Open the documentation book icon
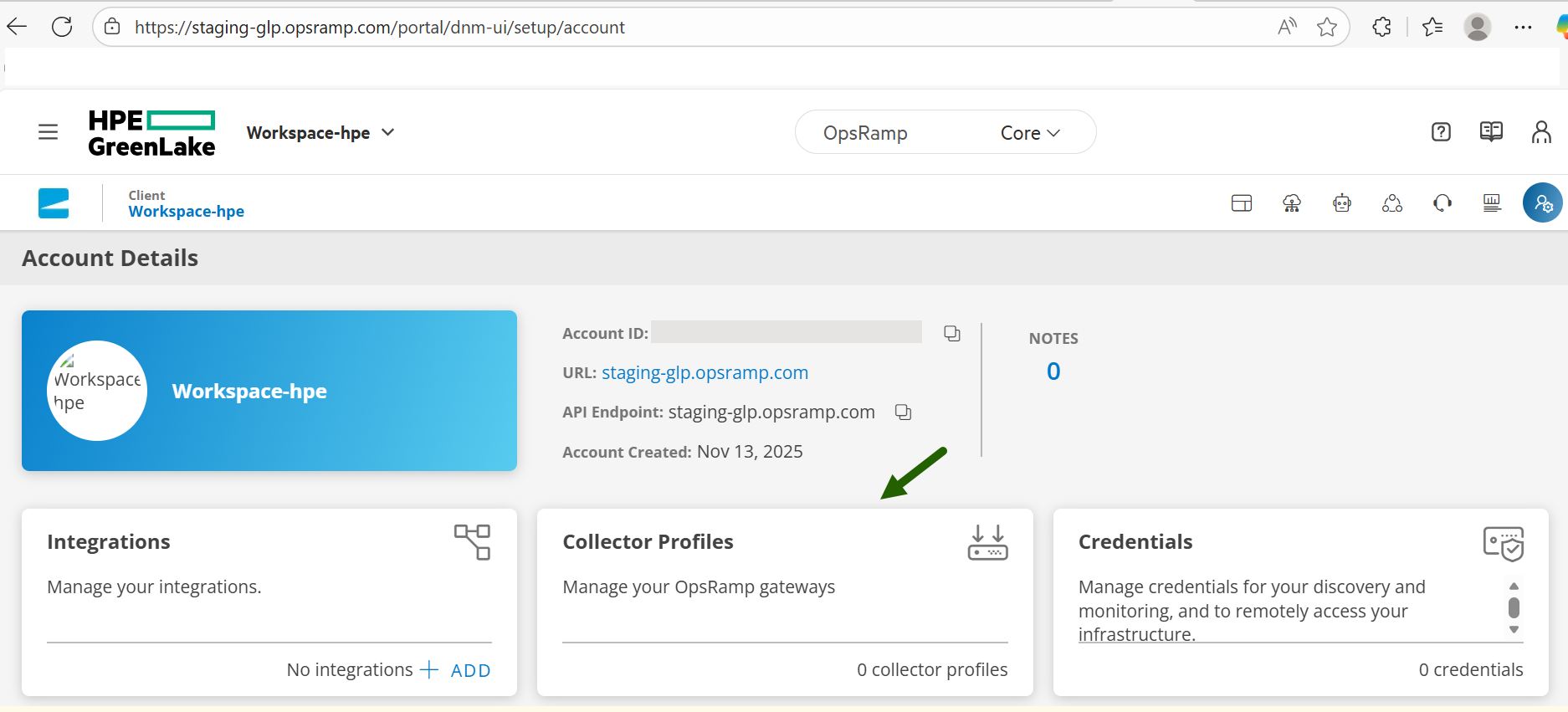This screenshot has height=712, width=1568. (x=1491, y=131)
